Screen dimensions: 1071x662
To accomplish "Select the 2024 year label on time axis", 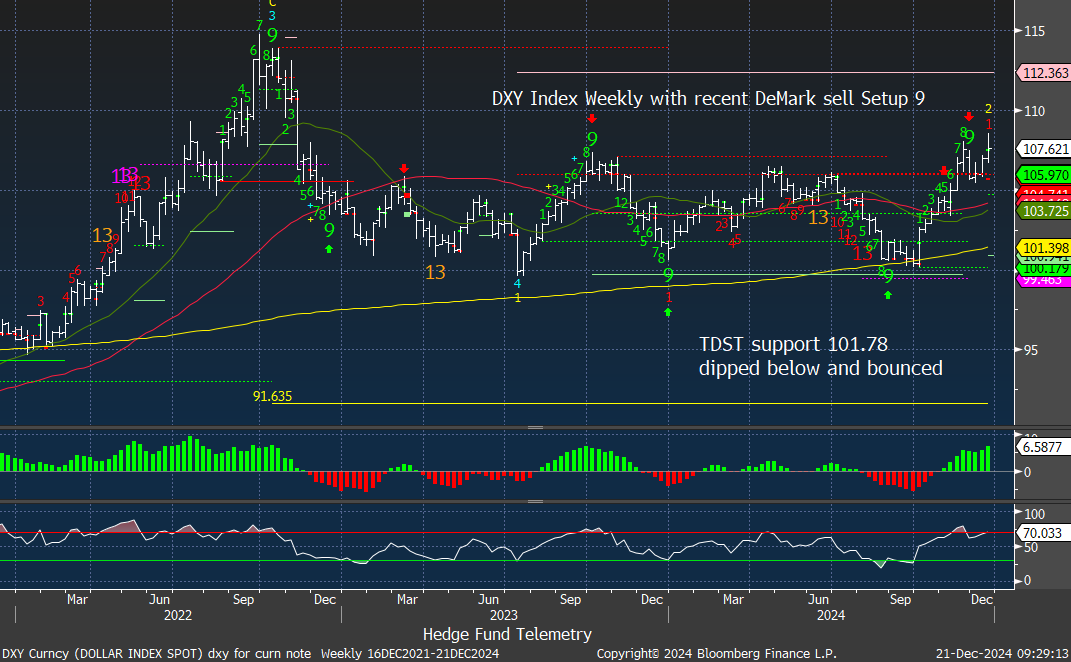I will [831, 615].
